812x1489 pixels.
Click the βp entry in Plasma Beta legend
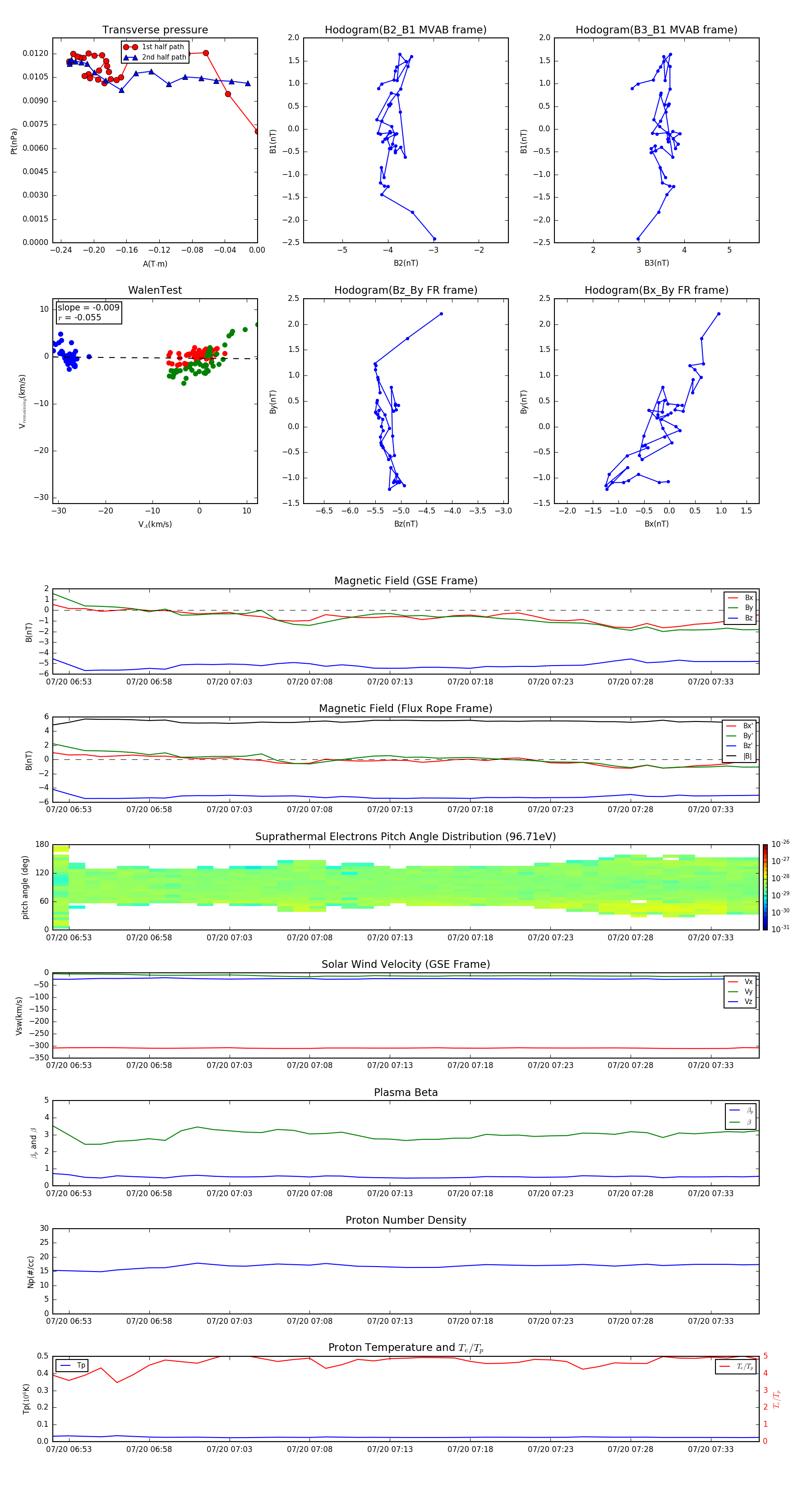click(741, 1110)
